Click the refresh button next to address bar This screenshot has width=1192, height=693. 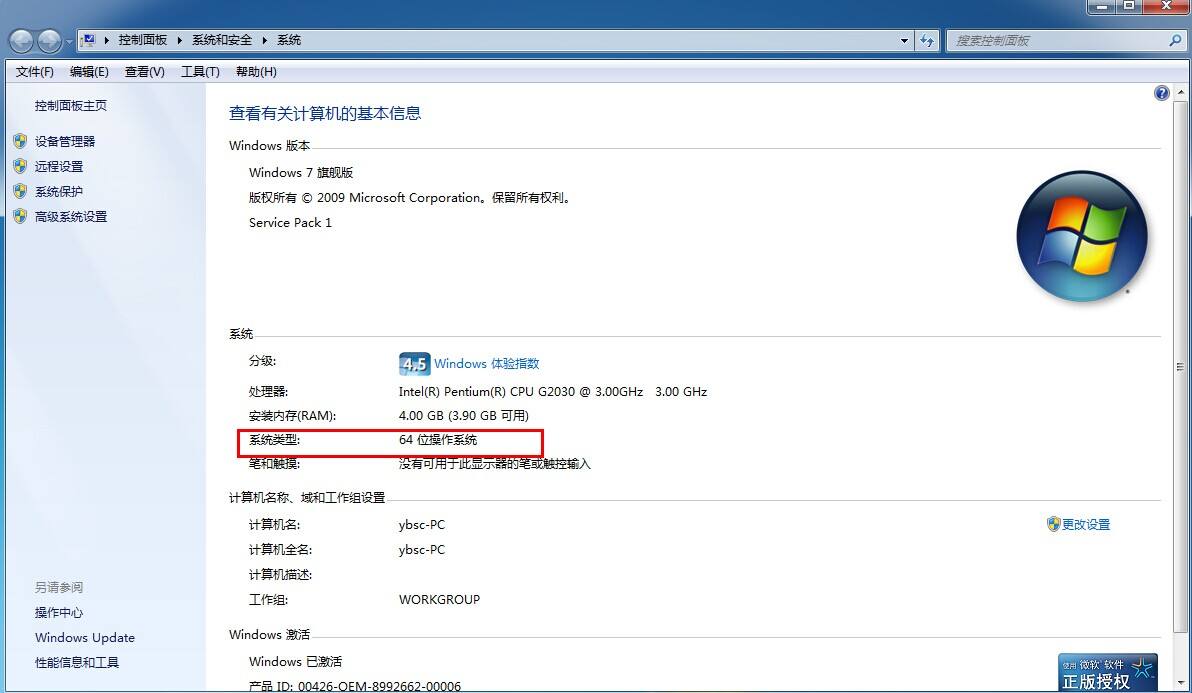click(927, 40)
